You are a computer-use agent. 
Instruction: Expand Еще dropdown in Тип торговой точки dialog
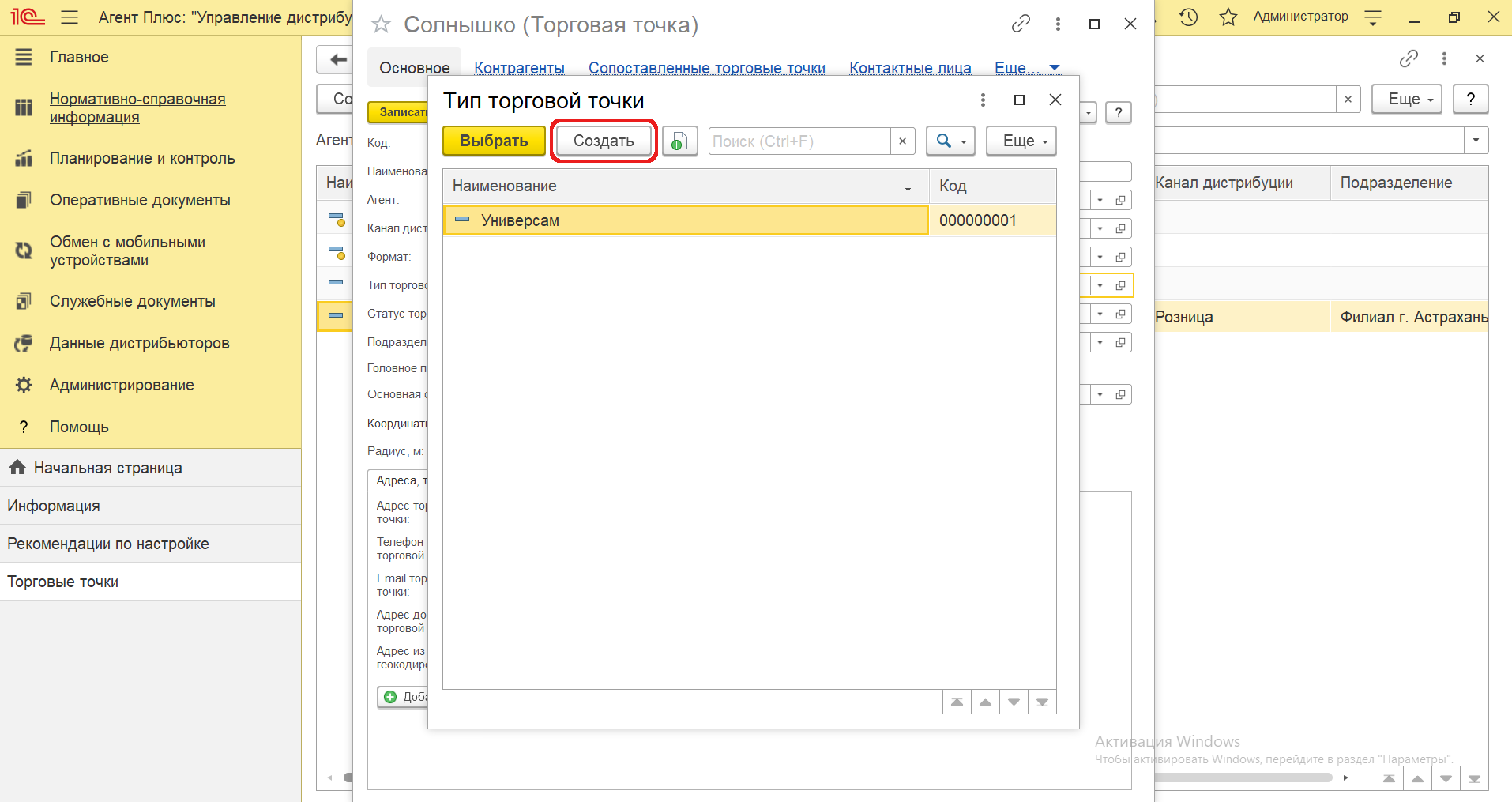[1021, 141]
